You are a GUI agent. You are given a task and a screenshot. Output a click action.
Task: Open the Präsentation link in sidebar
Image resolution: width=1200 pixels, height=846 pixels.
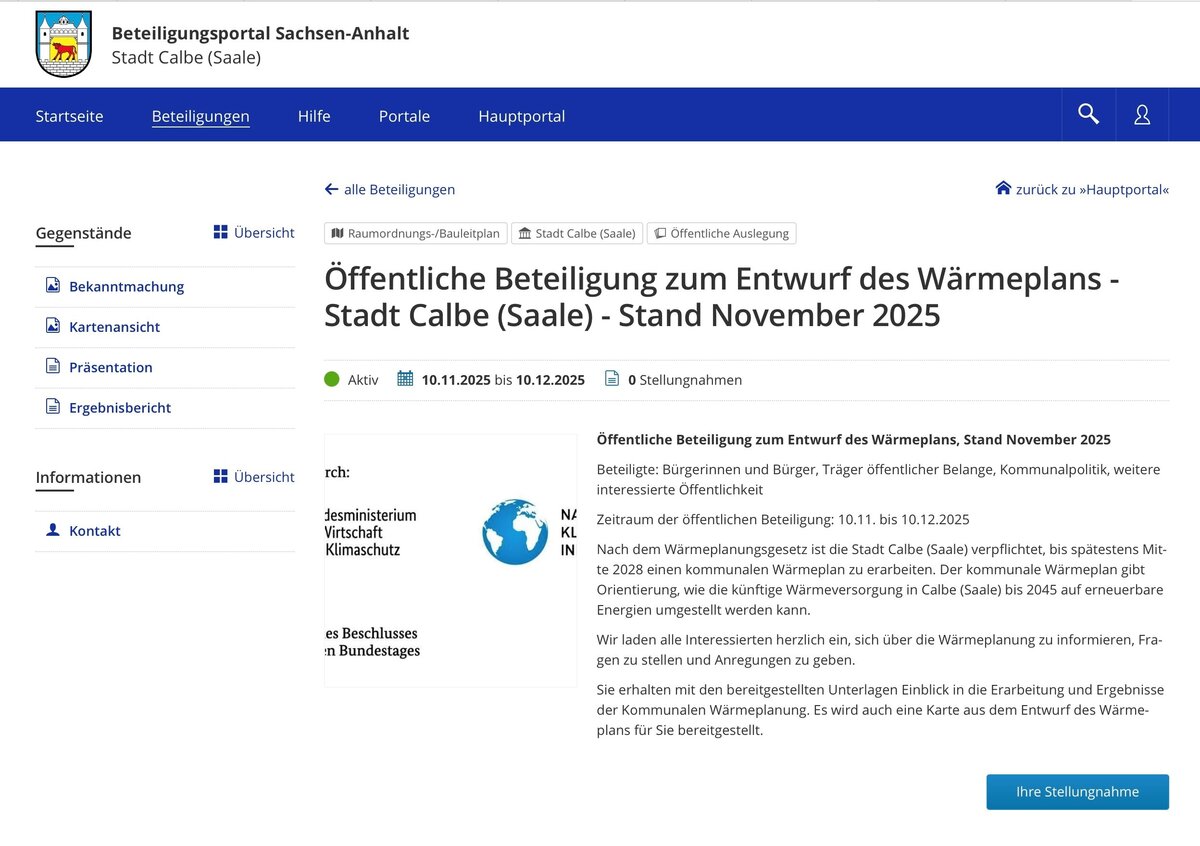click(x=110, y=367)
